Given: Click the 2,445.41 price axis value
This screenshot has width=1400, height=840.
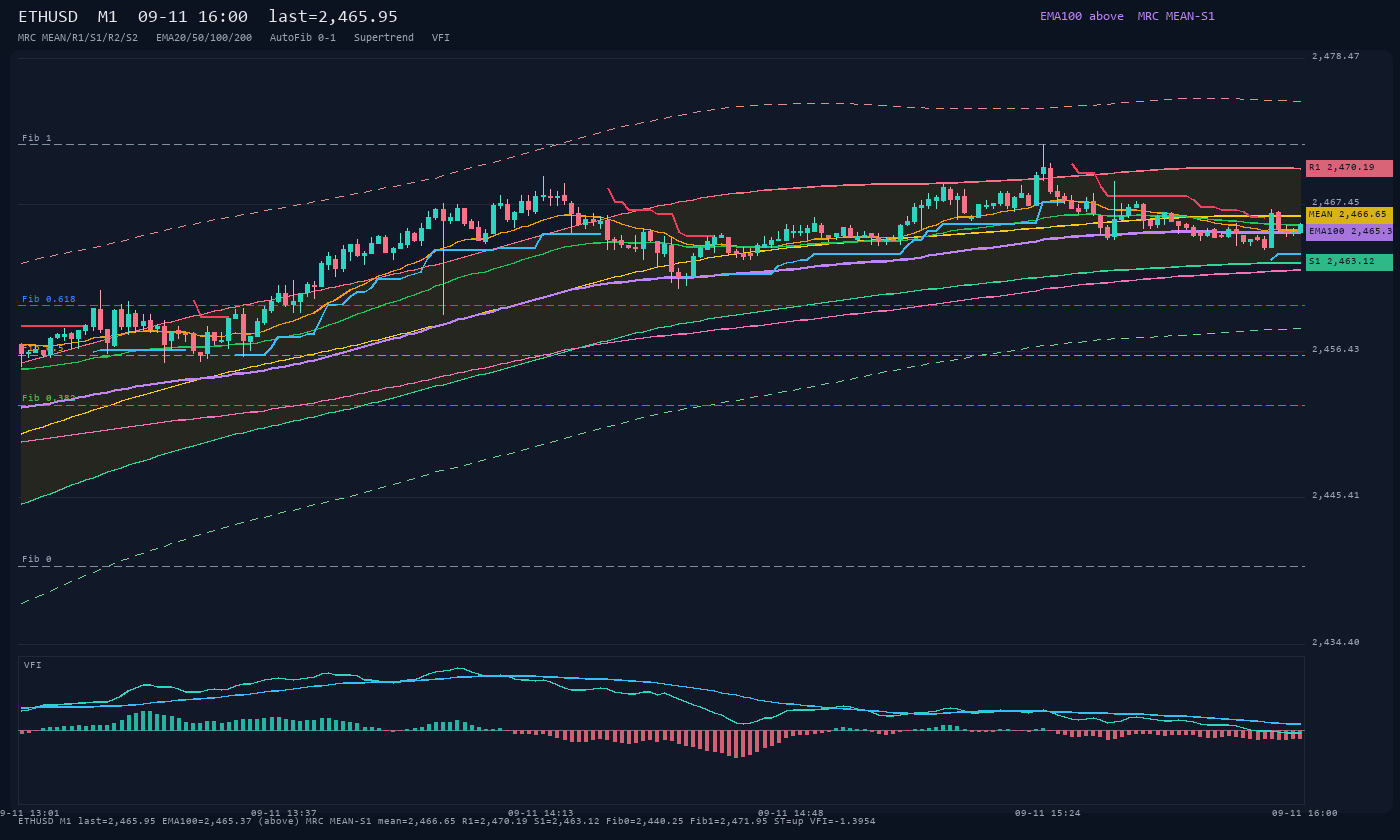Looking at the screenshot, I should (1336, 496).
